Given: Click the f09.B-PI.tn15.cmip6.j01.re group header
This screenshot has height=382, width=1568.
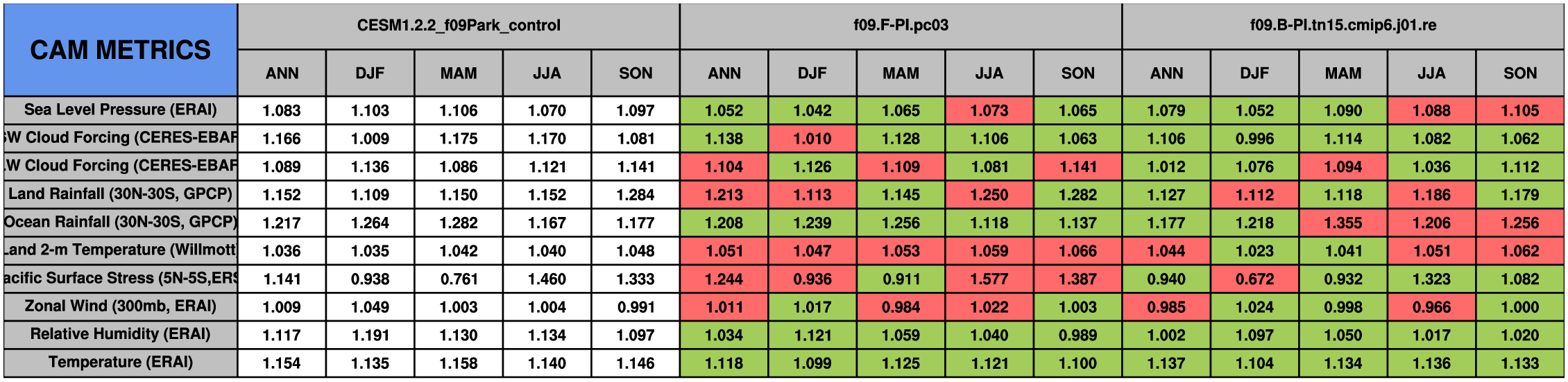Looking at the screenshot, I should [x=1343, y=26].
